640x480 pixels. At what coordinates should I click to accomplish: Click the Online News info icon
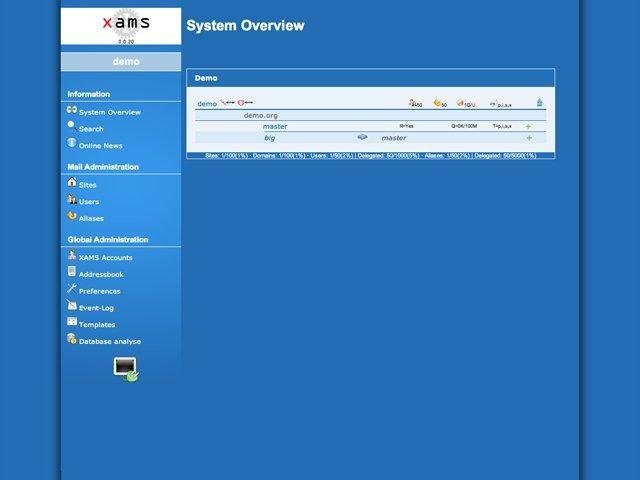pyautogui.click(x=72, y=142)
